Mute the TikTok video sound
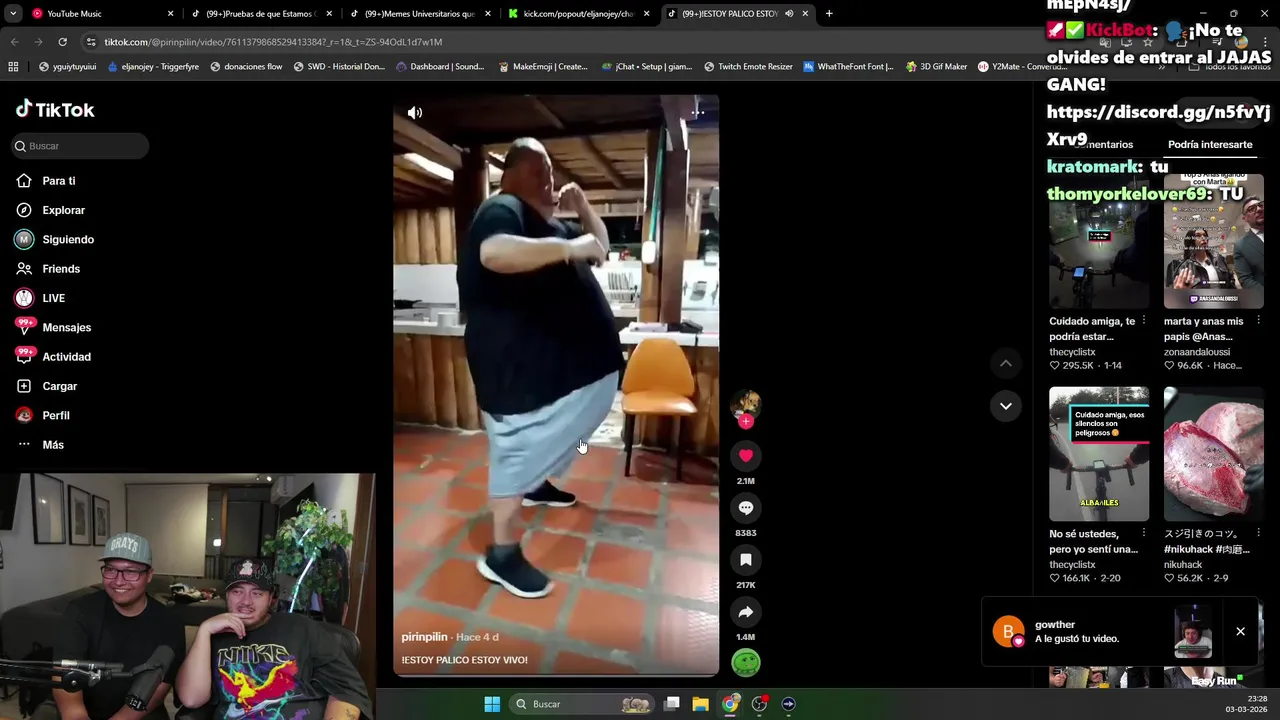The height and width of the screenshot is (720, 1280). (x=415, y=113)
